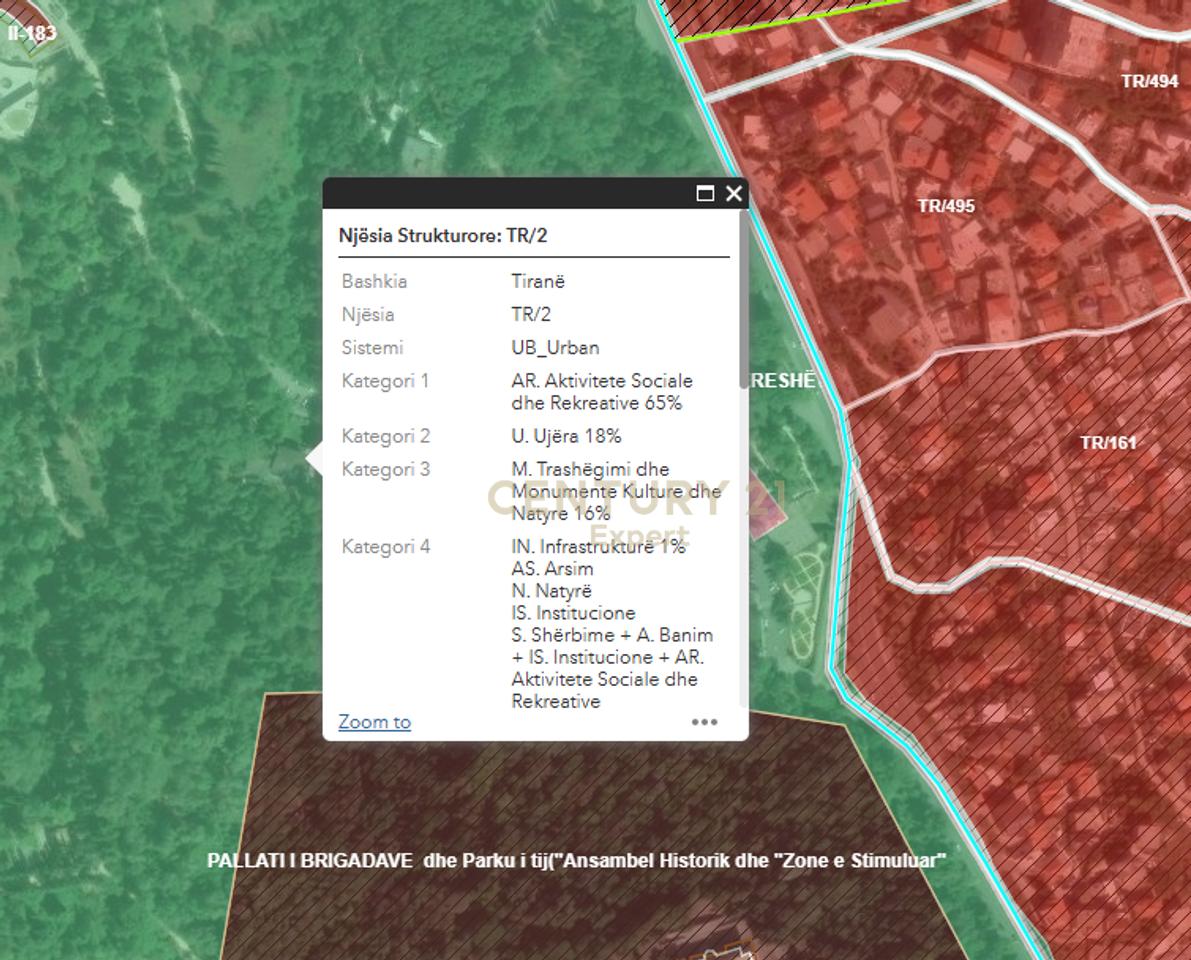This screenshot has height=960, width=1191.
Task: Open the popup's three-dots more options
Action: coord(704,722)
